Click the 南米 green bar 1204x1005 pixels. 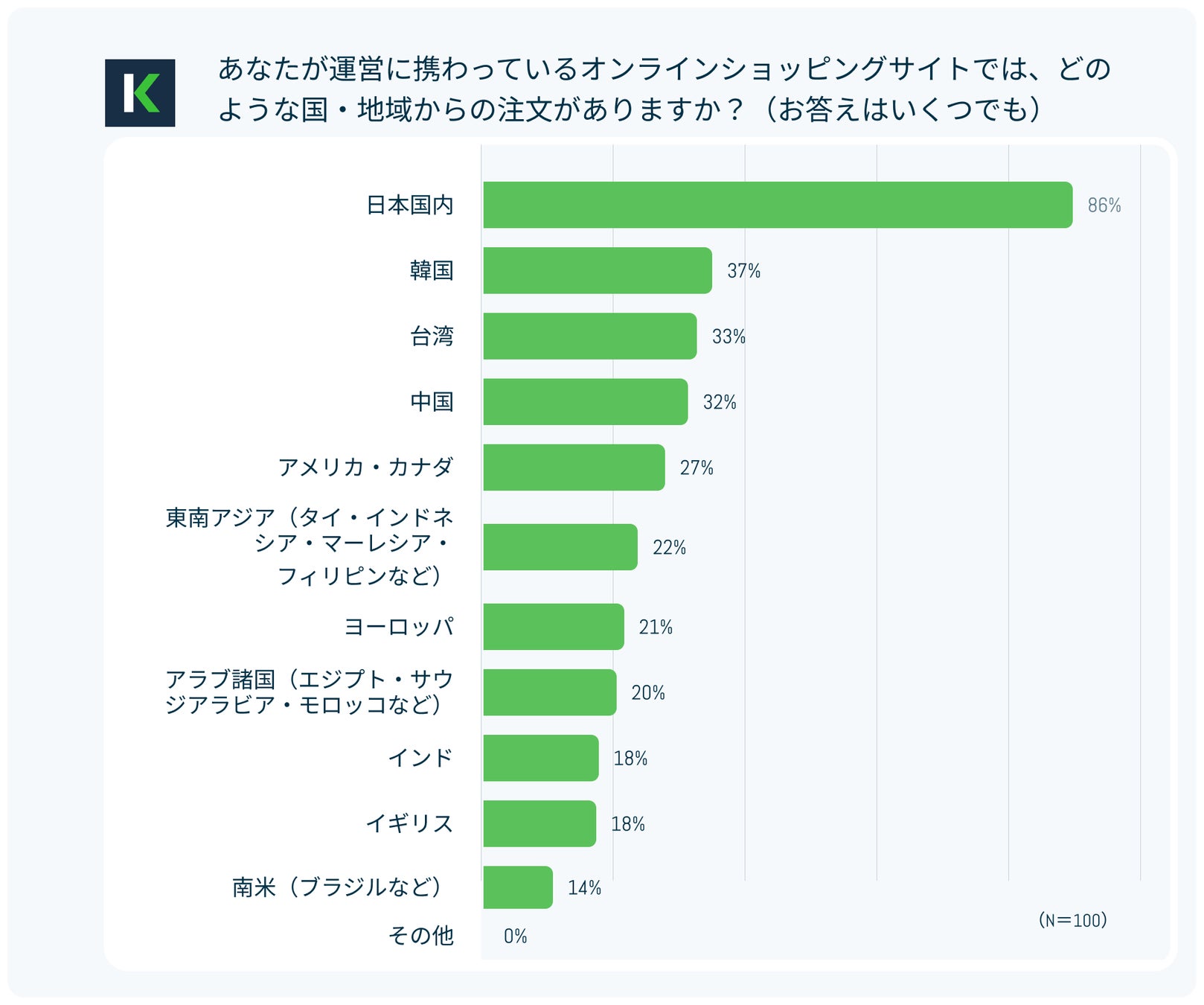pyautogui.click(x=517, y=887)
